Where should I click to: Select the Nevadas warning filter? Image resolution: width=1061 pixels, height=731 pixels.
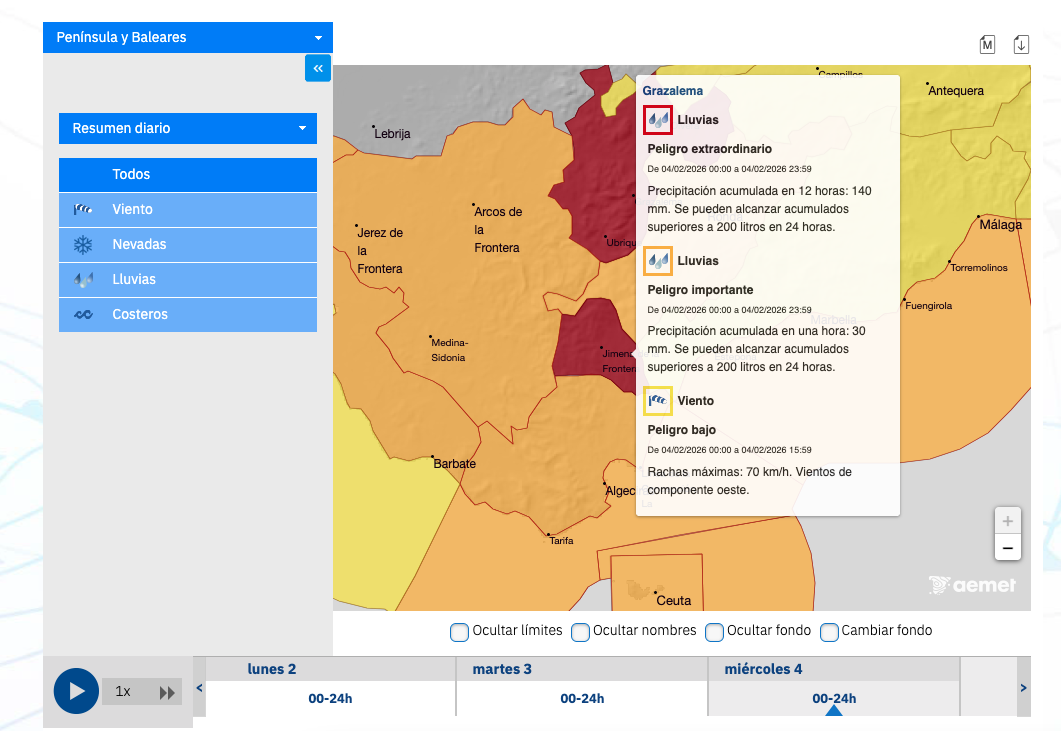click(x=188, y=244)
